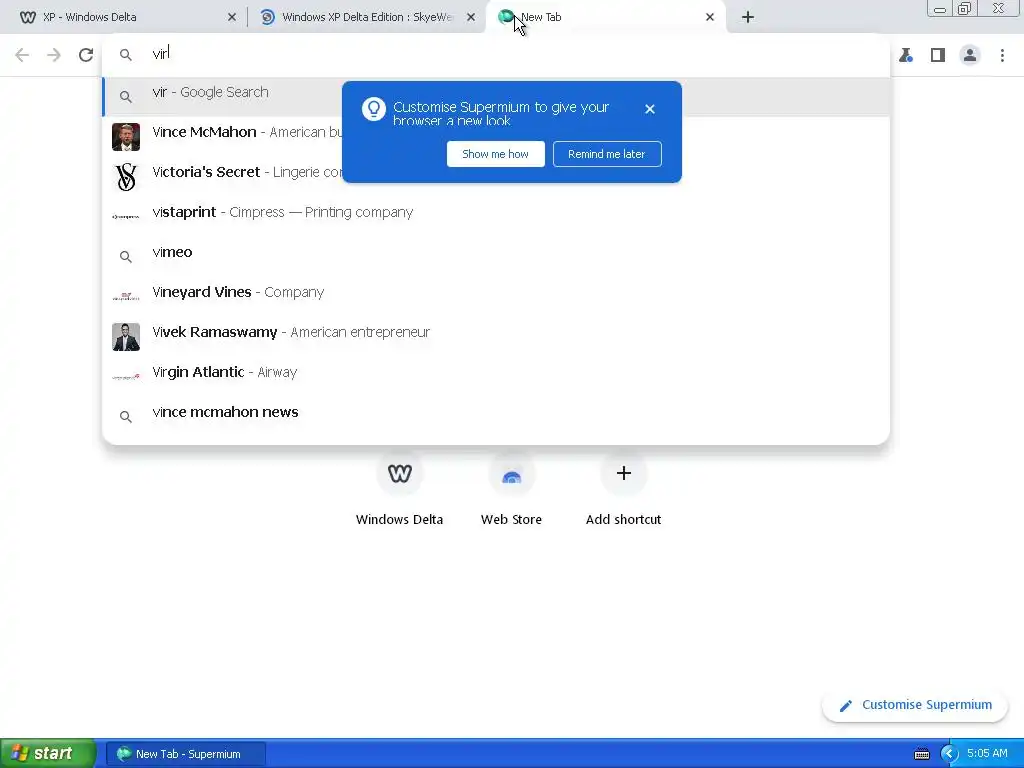Image resolution: width=1024 pixels, height=768 pixels.
Task: Choose 'vince mcmahon news' suggestion
Action: [x=496, y=412]
